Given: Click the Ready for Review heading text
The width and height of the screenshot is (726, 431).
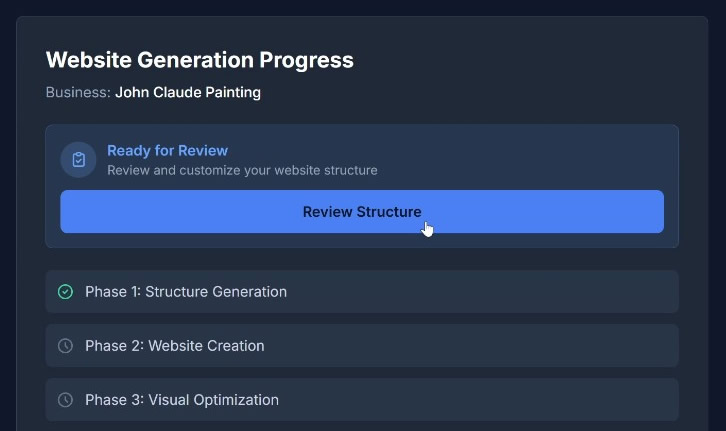Looking at the screenshot, I should click(x=168, y=151).
